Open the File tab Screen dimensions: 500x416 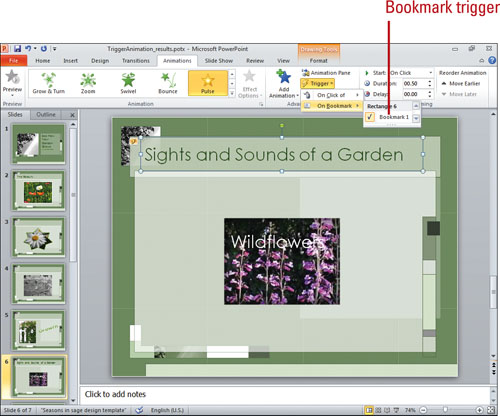(x=13, y=61)
